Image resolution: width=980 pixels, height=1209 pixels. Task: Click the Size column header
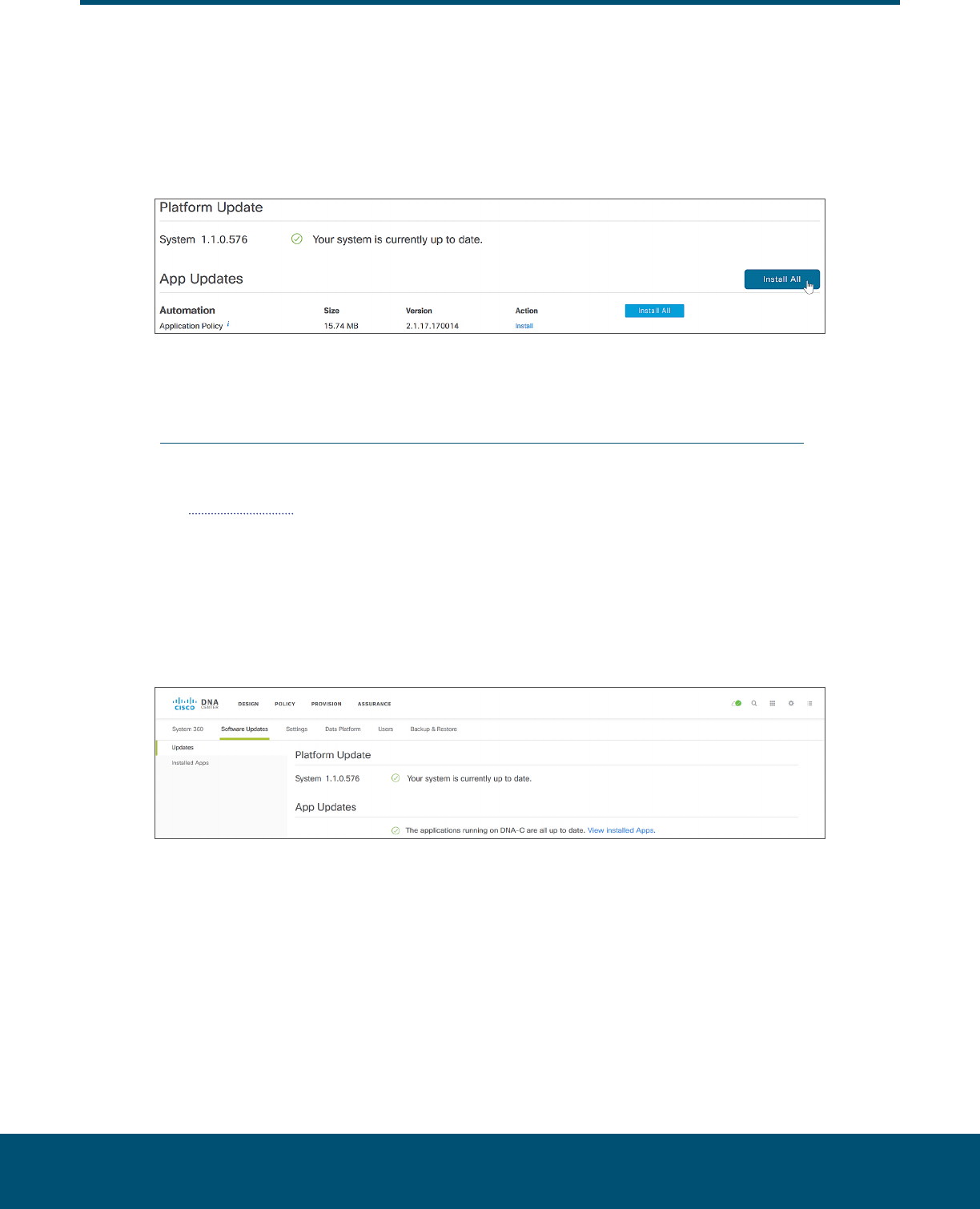(x=331, y=311)
